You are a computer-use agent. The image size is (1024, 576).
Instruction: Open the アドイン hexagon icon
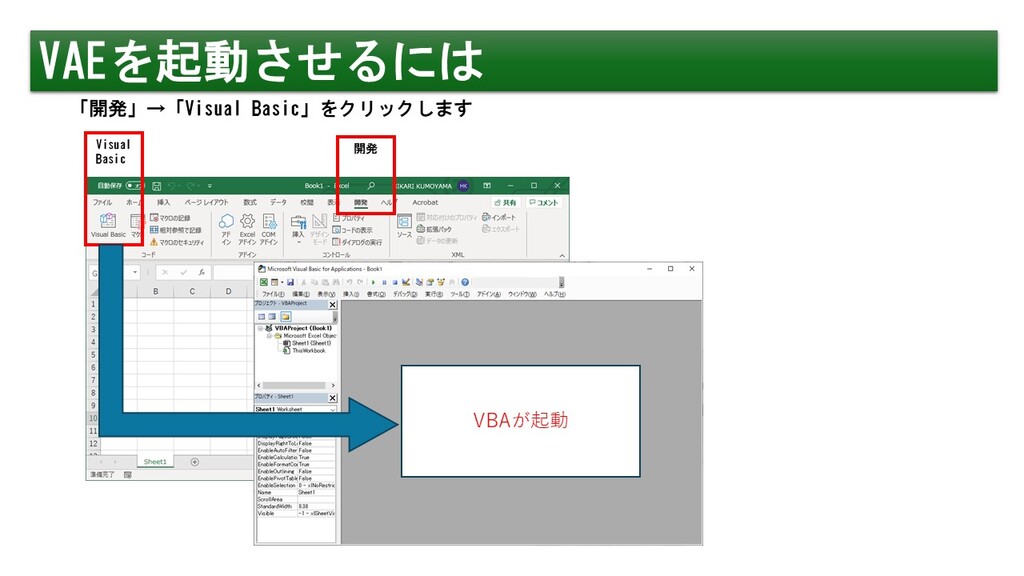pos(226,229)
